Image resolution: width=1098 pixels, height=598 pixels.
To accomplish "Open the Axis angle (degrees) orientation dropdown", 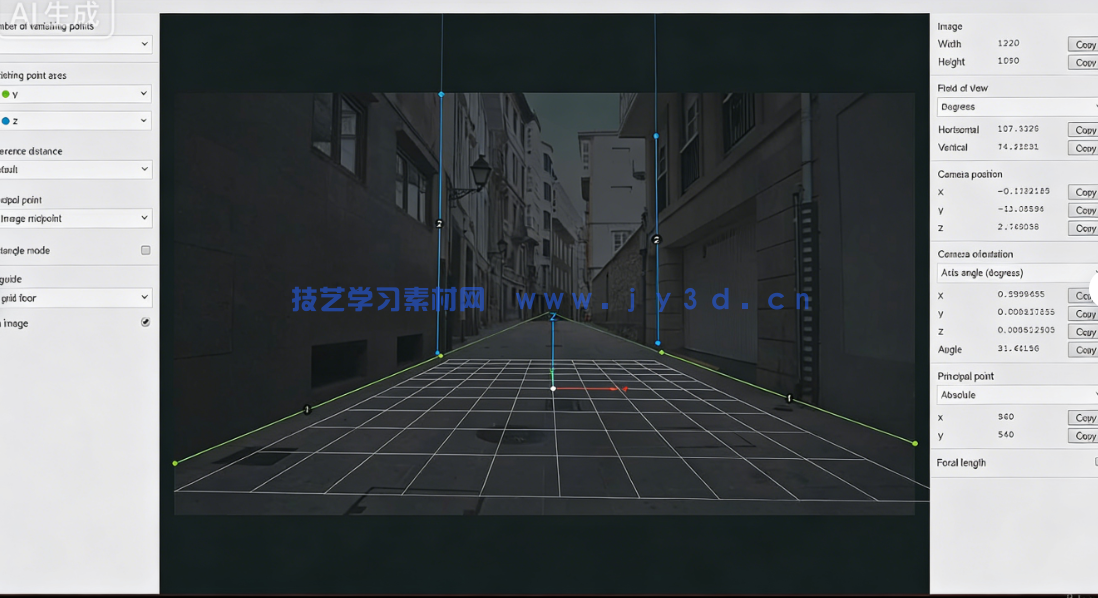I will coord(1010,272).
